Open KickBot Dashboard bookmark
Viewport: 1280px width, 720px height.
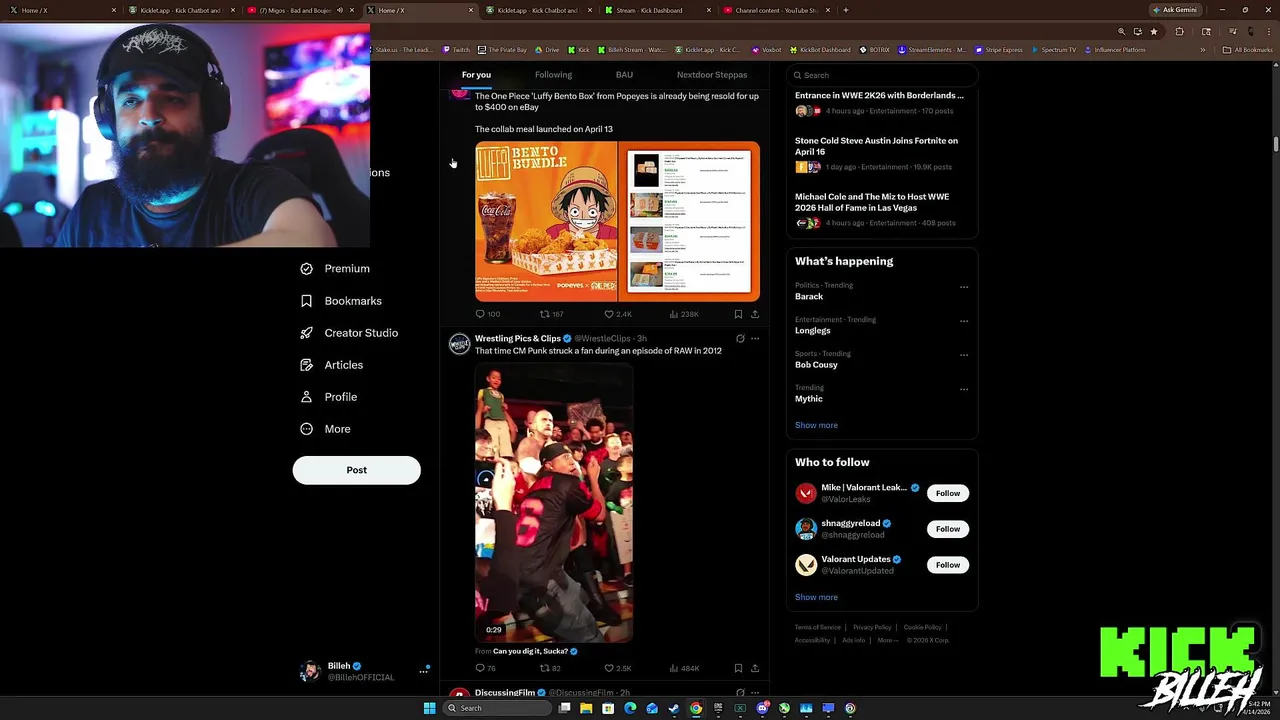tap(820, 50)
